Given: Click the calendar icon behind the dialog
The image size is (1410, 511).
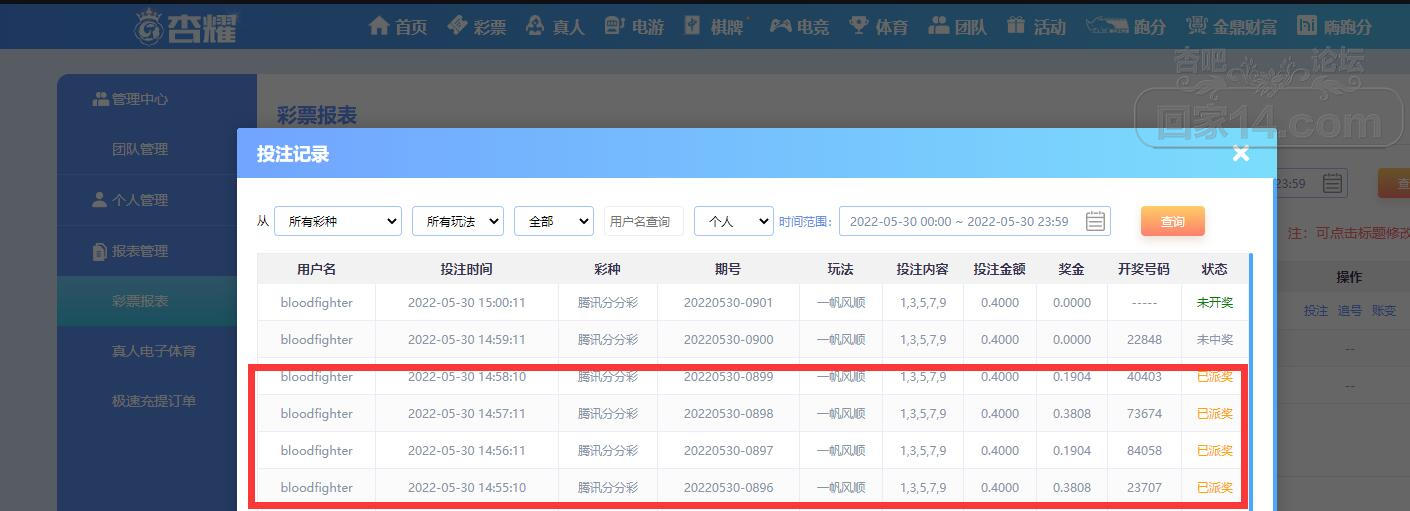Looking at the screenshot, I should 1332,183.
